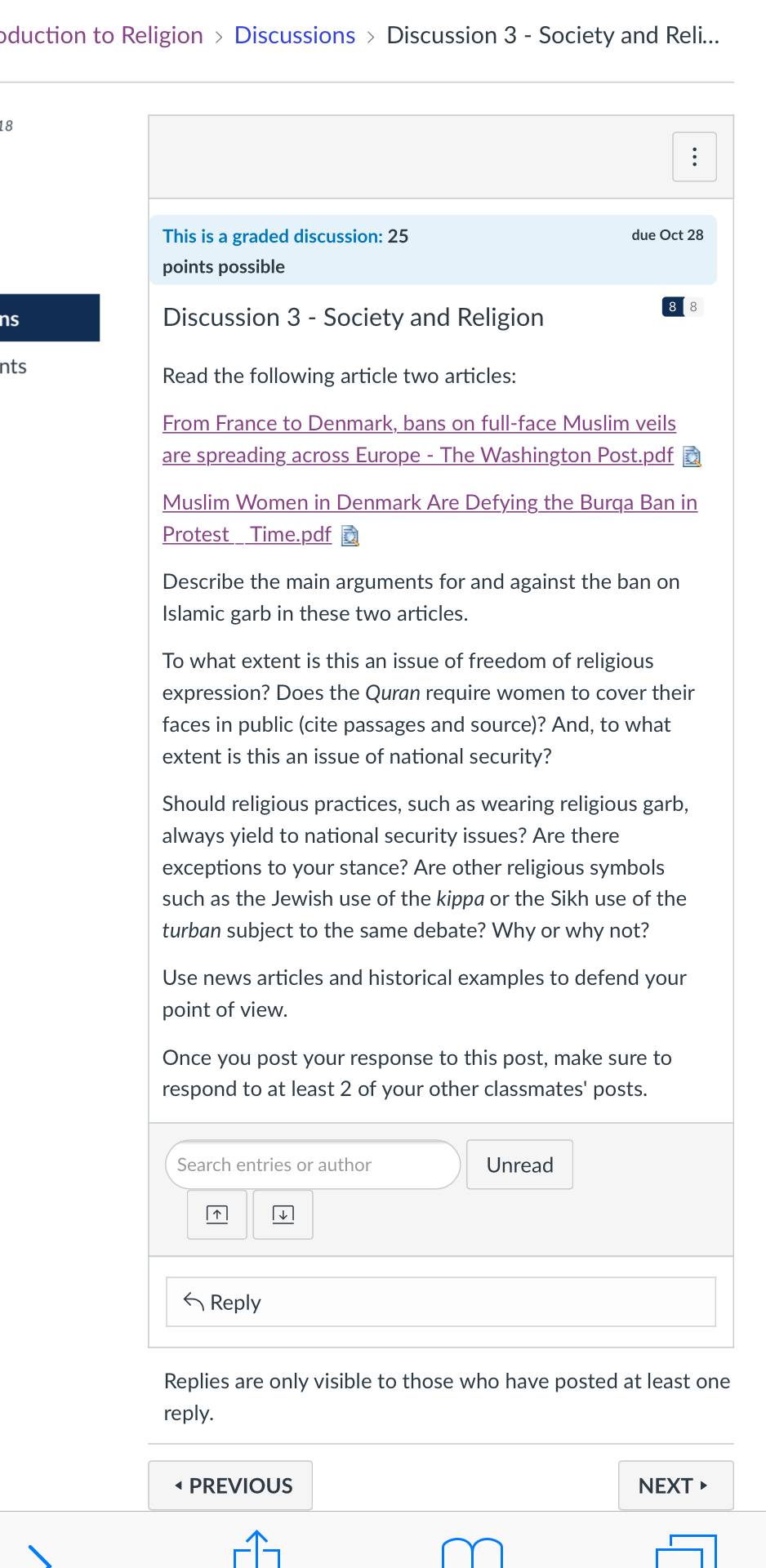
Task: Toggle the Unread filter button
Action: (519, 1165)
